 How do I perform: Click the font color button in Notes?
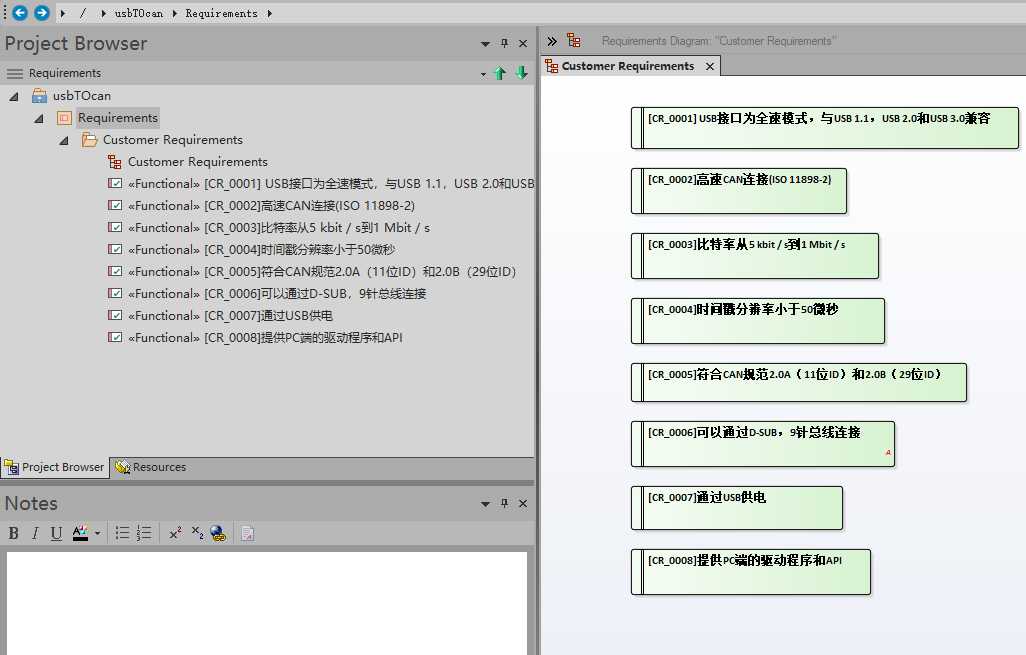[80, 533]
